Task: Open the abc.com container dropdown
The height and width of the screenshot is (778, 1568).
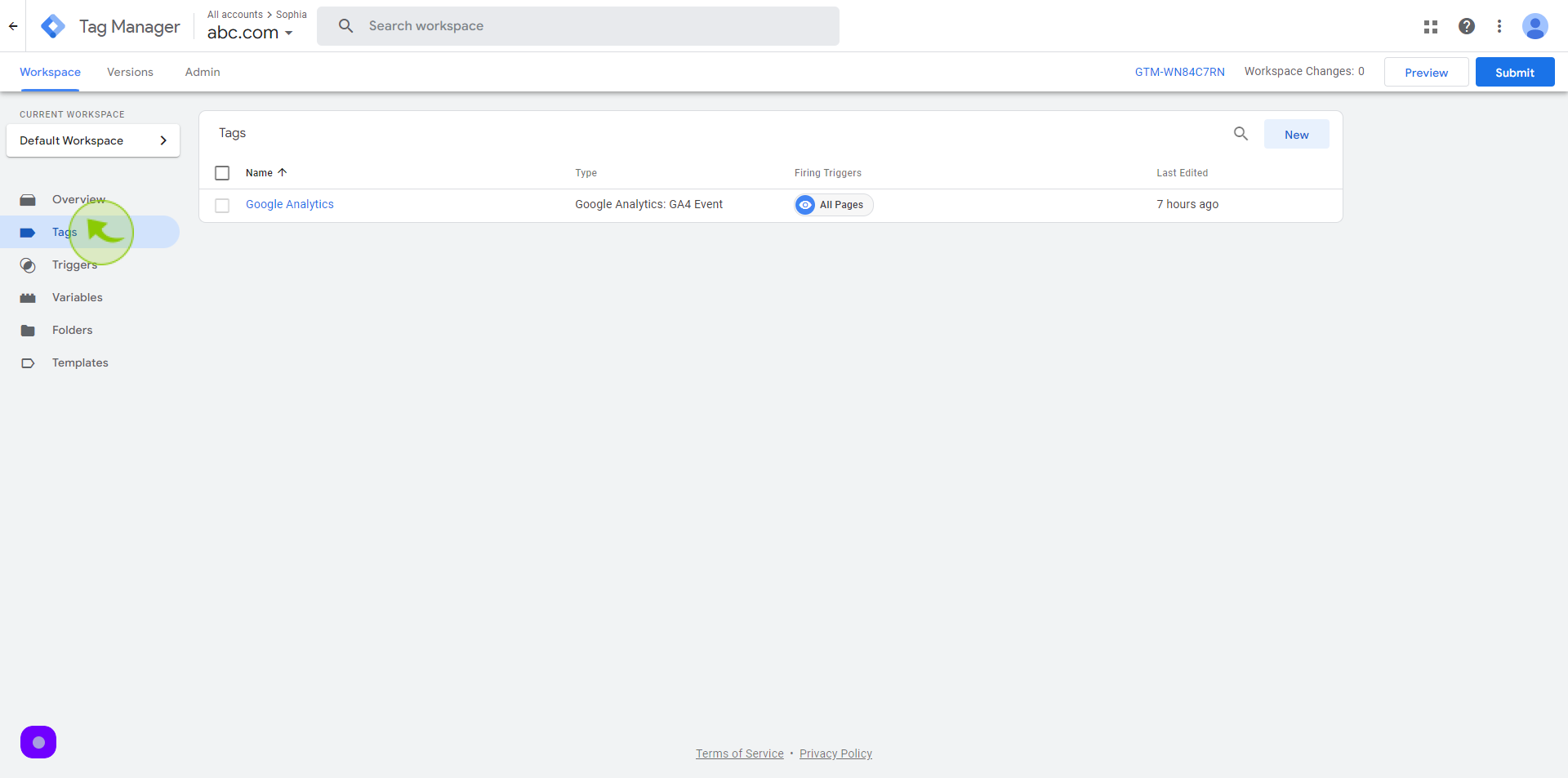Action: tap(250, 33)
